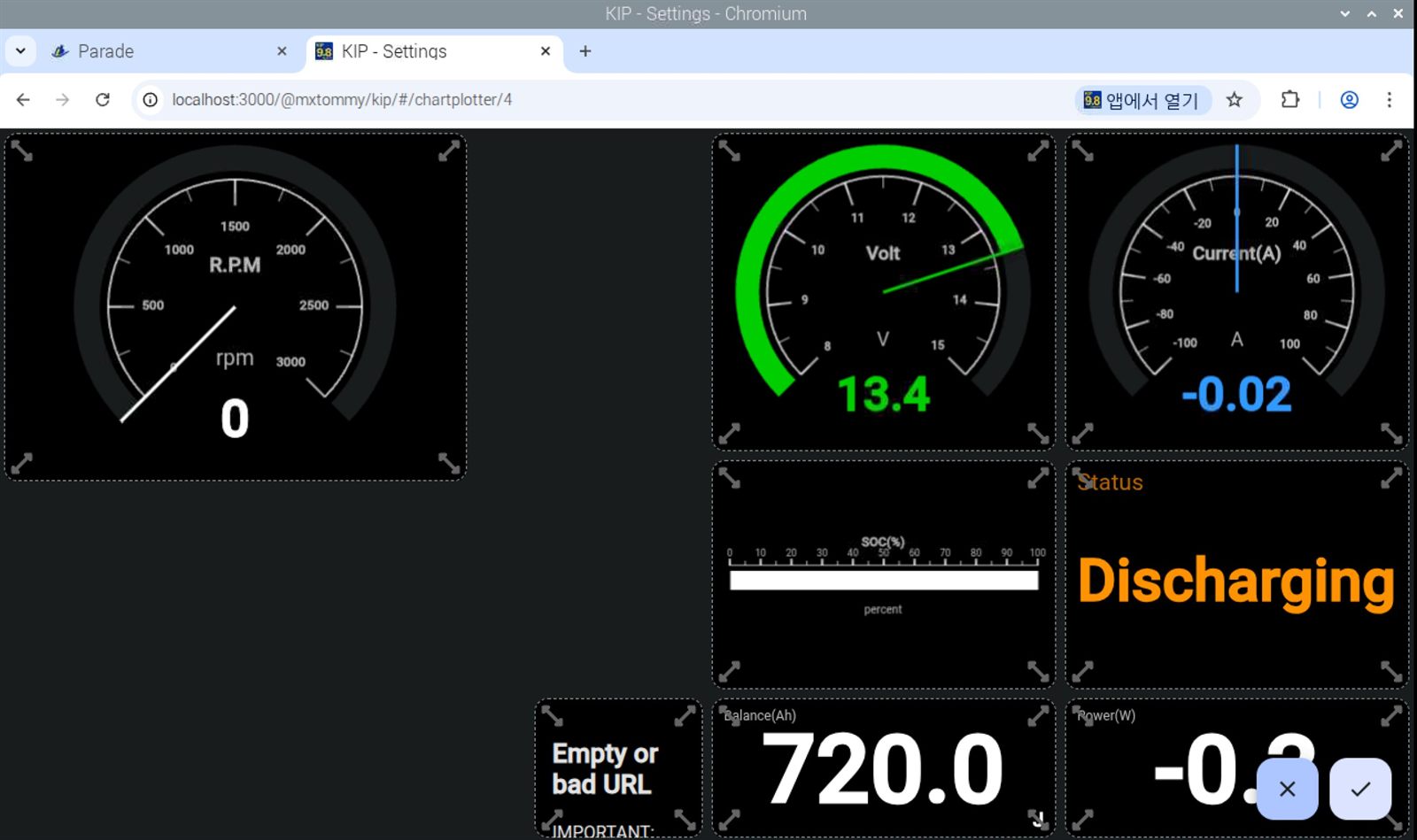The width and height of the screenshot is (1417, 840).
Task: Click the localhost address bar
Action: pyautogui.click(x=531, y=100)
